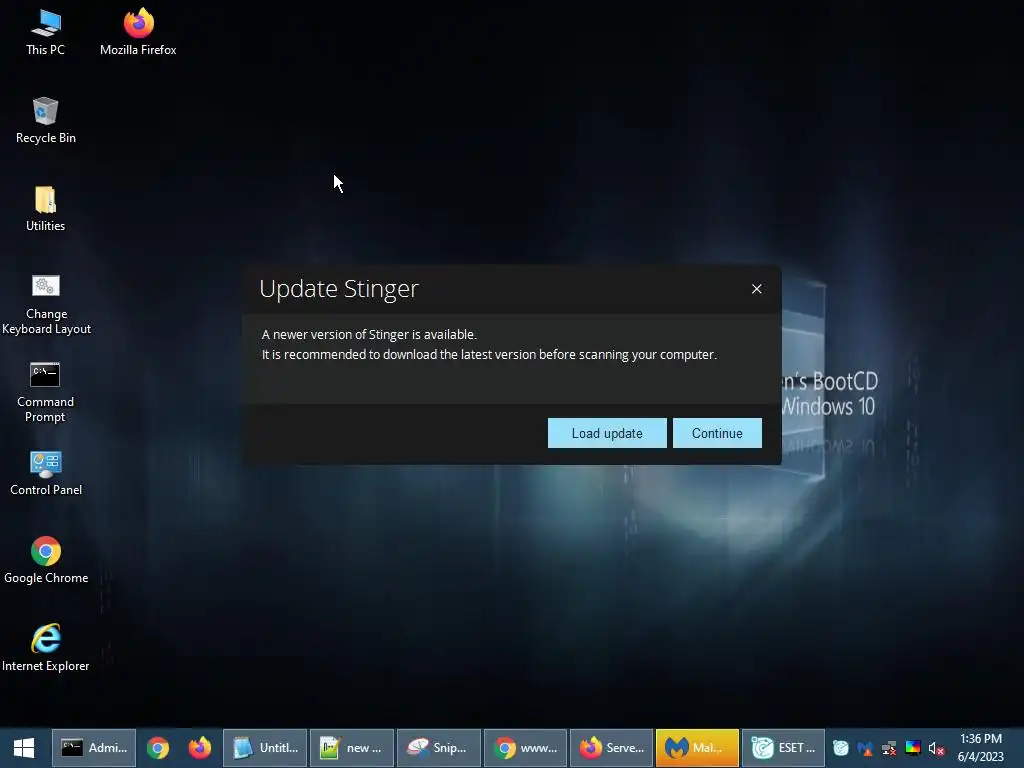Switch to Untitled Notepad taskbar window

(265, 748)
